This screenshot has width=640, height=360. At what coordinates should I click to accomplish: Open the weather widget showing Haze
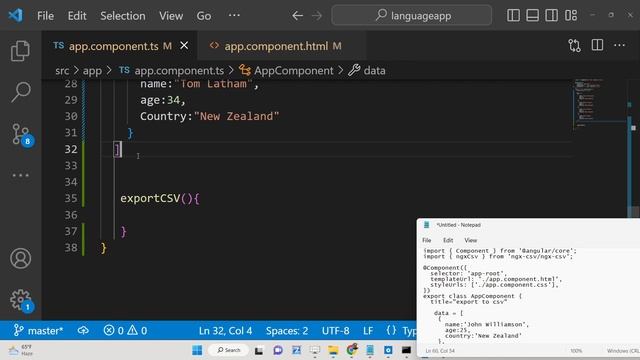pos(20,350)
